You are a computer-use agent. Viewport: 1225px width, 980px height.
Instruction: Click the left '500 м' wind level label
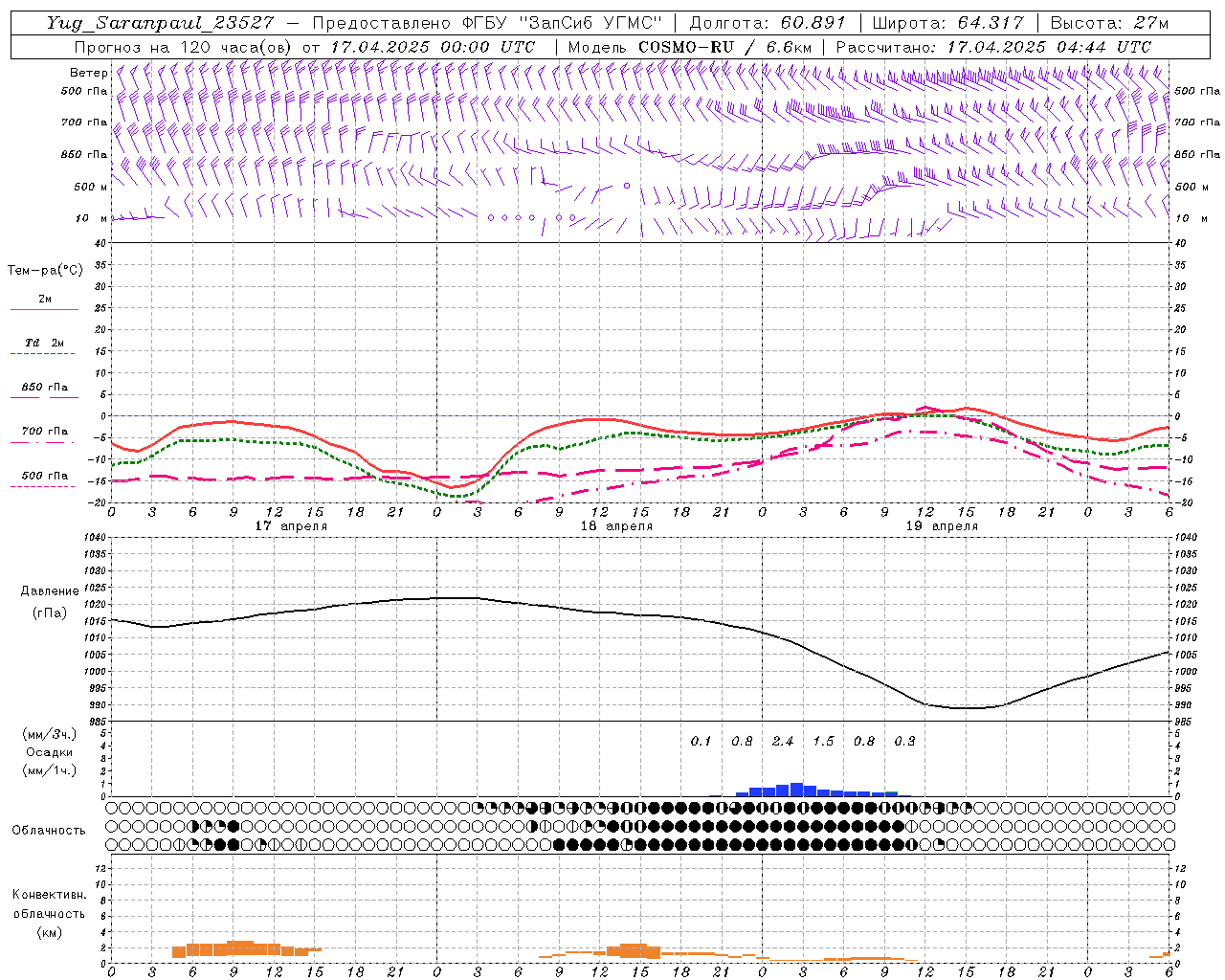pos(91,187)
